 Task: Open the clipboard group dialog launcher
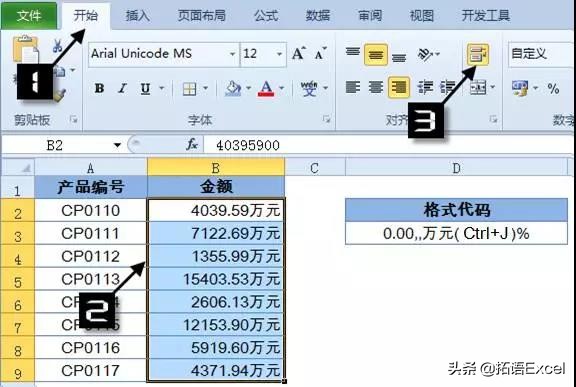pyautogui.click(x=74, y=119)
